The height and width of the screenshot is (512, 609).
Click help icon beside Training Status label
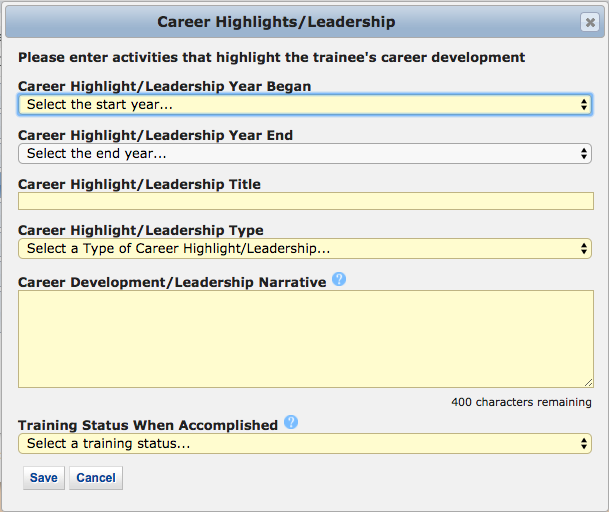(291, 423)
